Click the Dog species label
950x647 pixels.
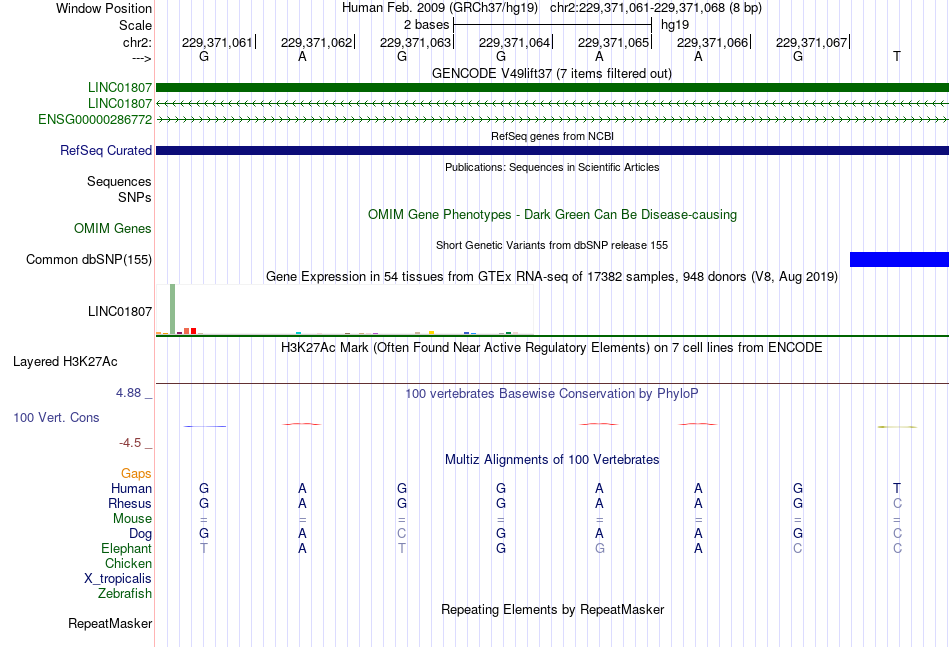[141, 534]
